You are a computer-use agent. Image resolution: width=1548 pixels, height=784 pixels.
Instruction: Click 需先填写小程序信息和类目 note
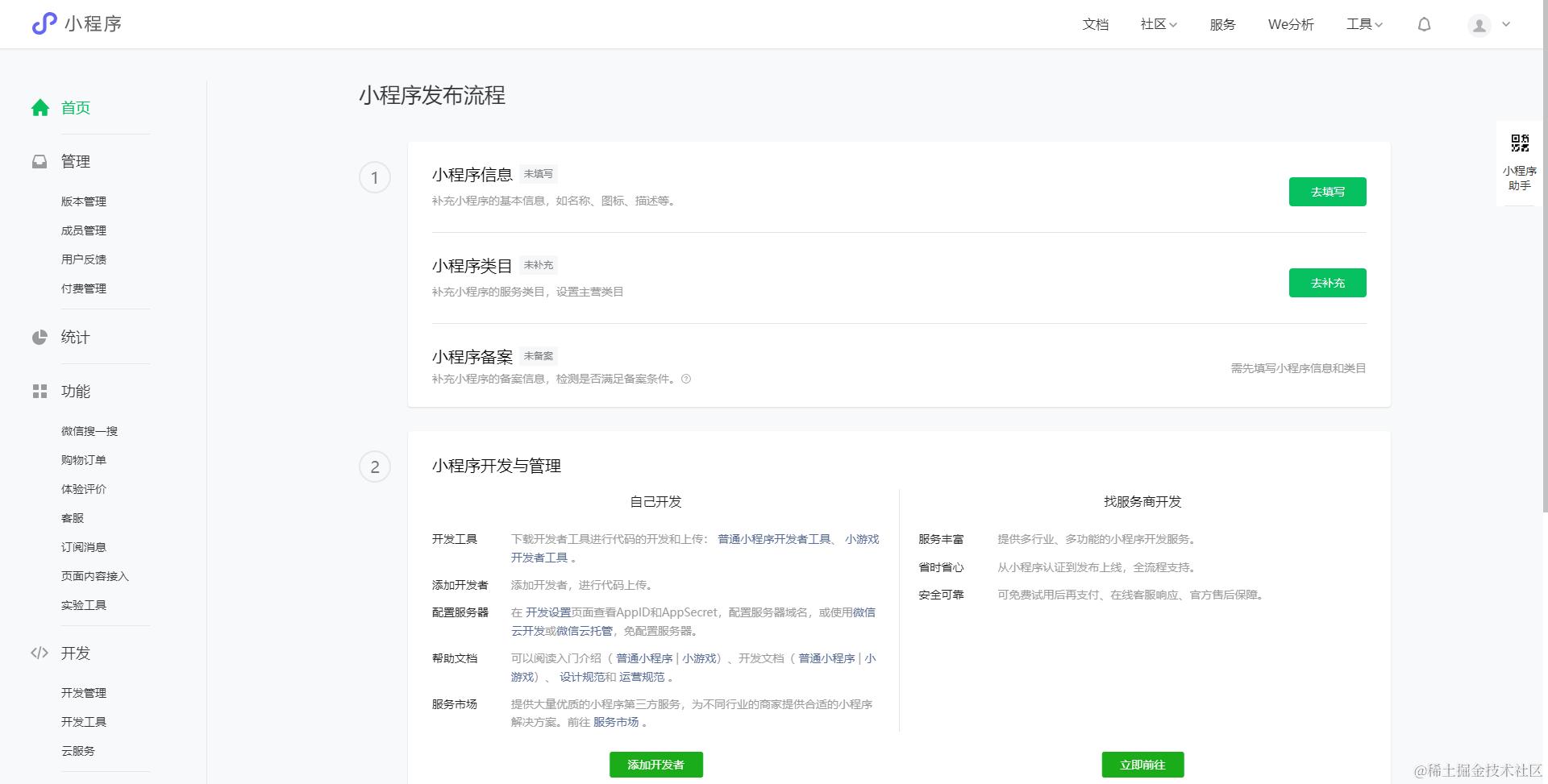[x=1298, y=368]
